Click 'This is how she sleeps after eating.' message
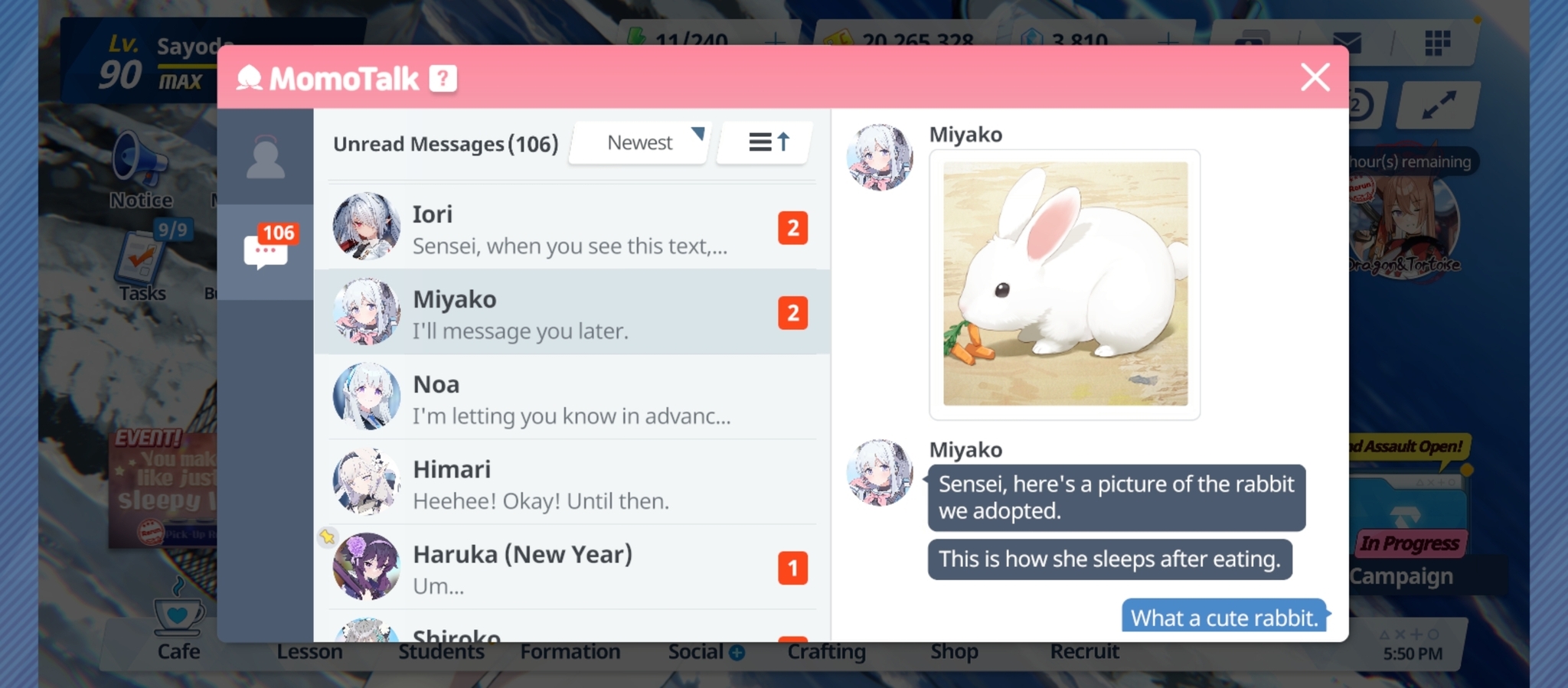This screenshot has width=1568, height=688. 1109,559
